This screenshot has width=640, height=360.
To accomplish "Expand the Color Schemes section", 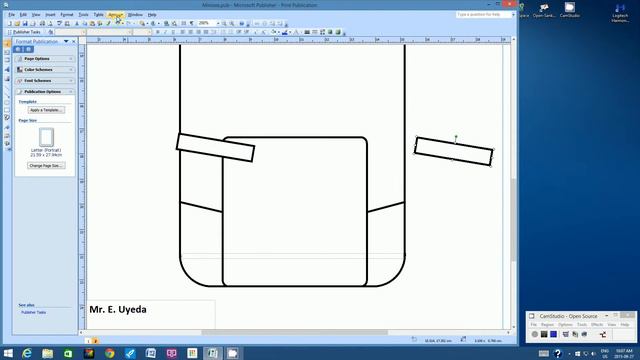I will (45, 70).
